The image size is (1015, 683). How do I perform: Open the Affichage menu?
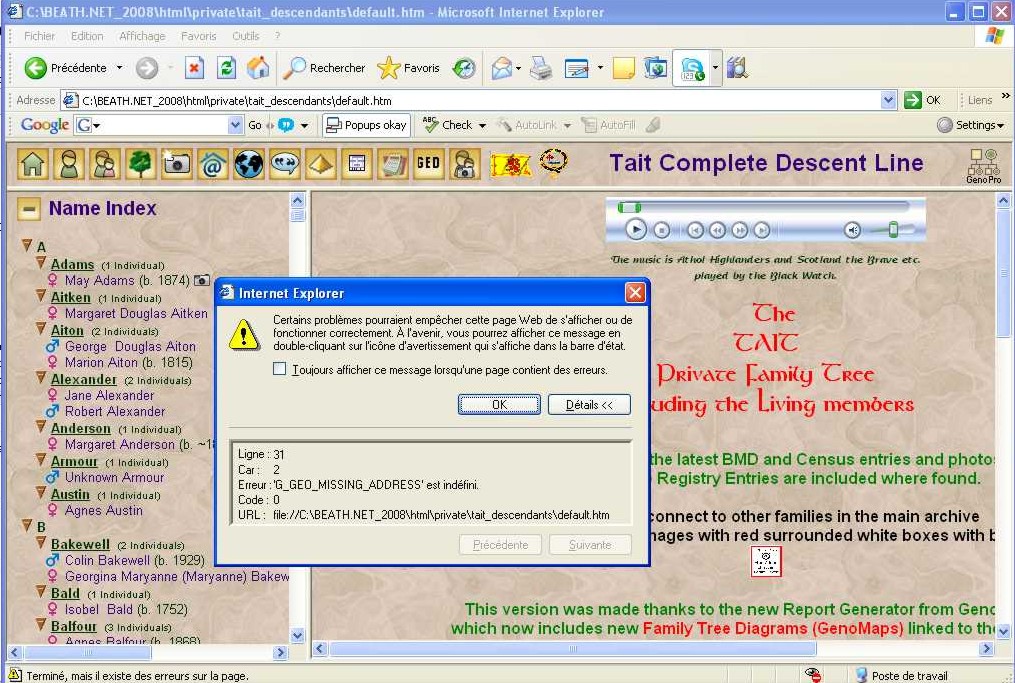click(142, 36)
